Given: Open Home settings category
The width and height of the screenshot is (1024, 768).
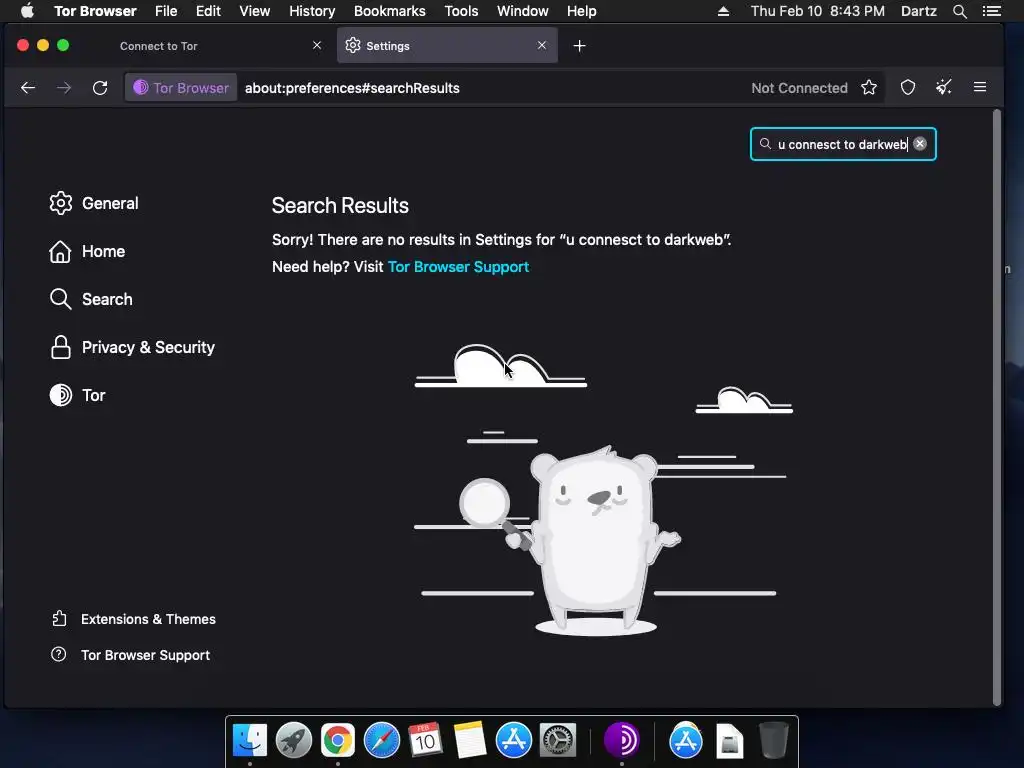Looking at the screenshot, I should [88, 251].
